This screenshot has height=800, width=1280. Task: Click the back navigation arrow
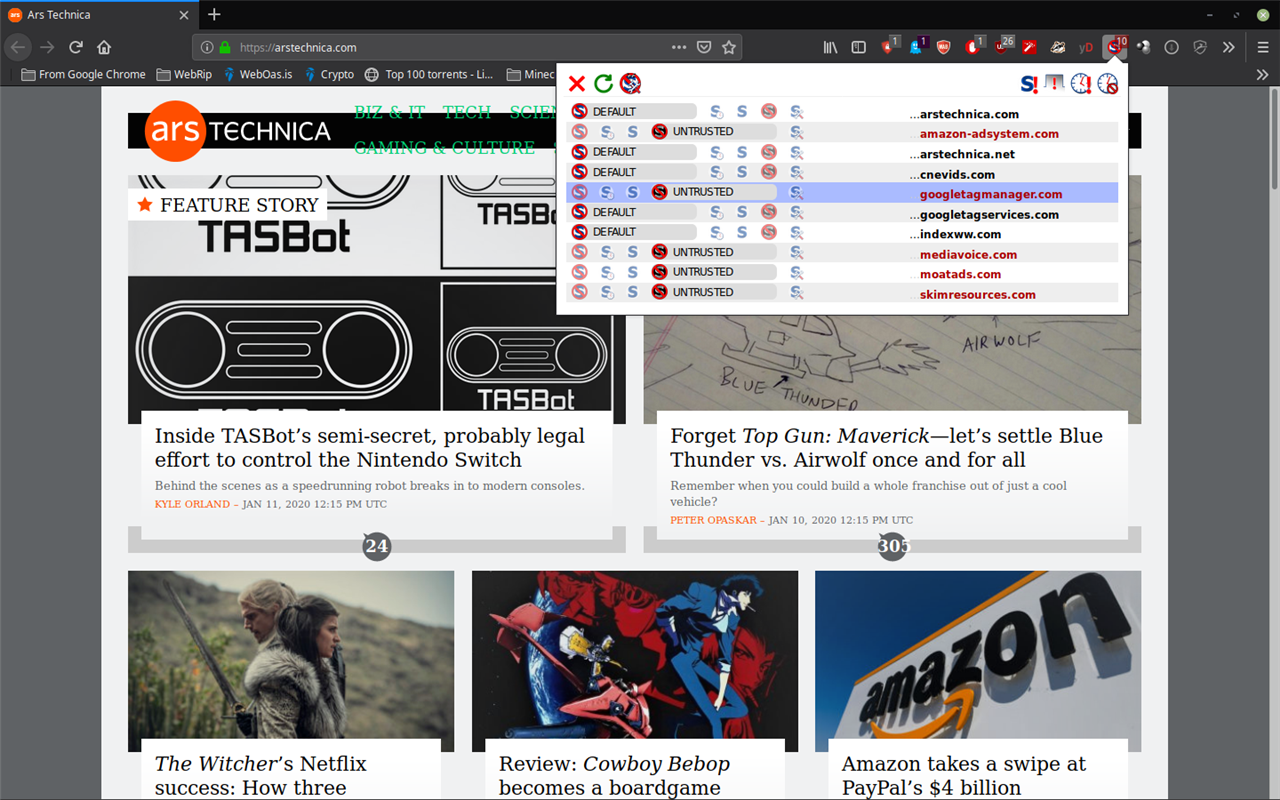(18, 47)
